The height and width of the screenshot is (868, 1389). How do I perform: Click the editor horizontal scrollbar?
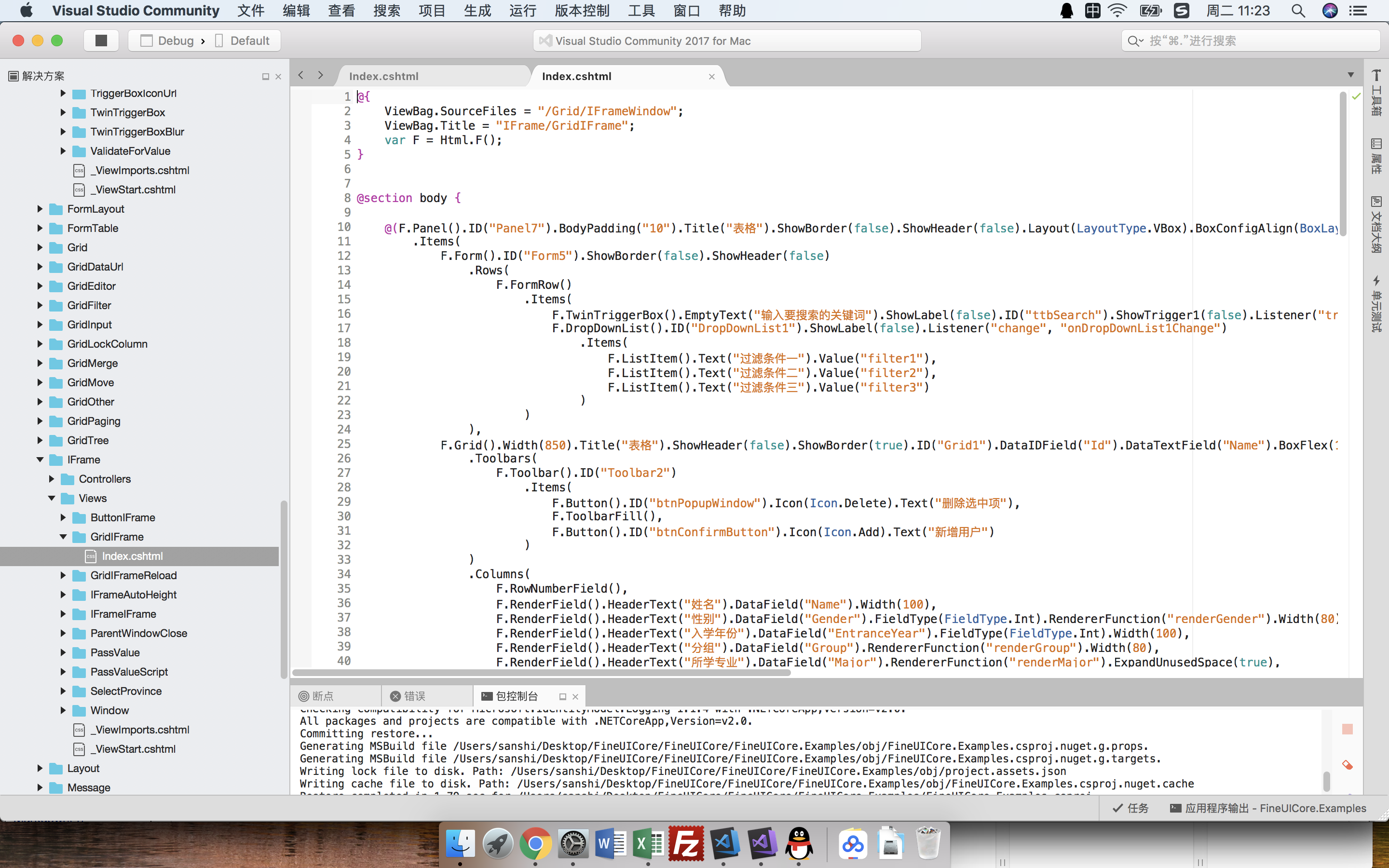tap(541, 673)
